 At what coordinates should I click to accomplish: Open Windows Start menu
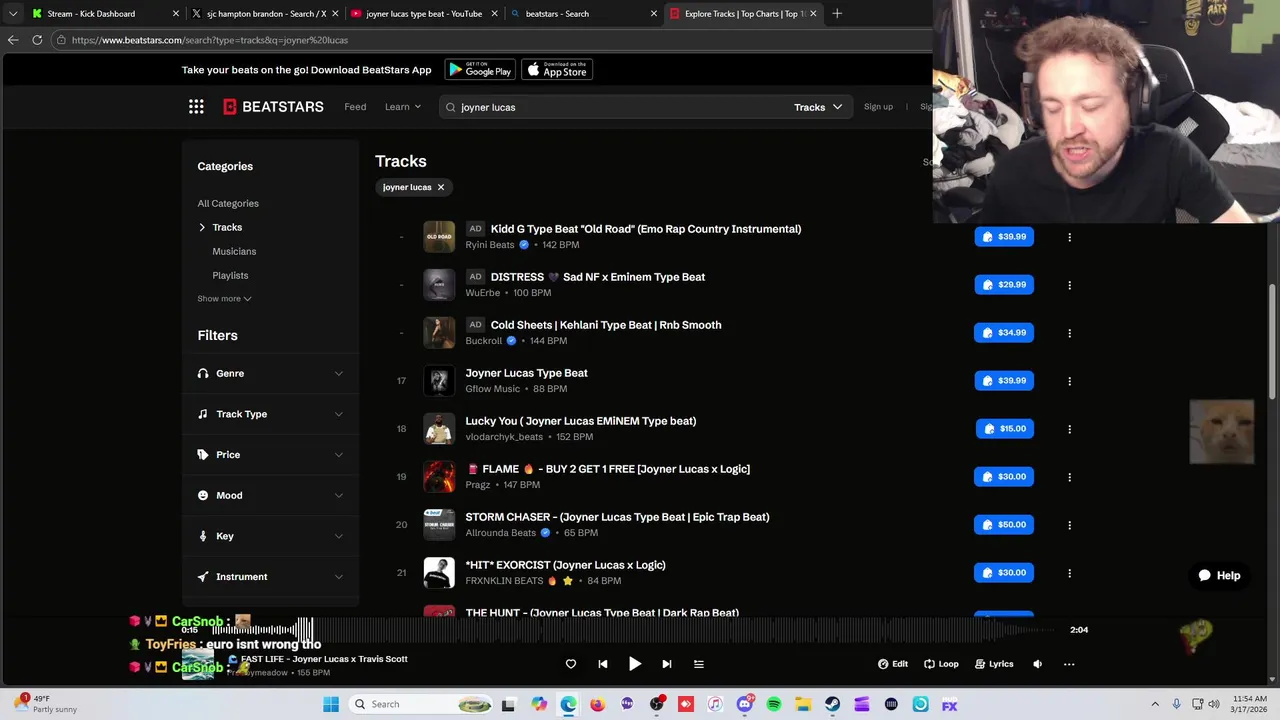331,705
